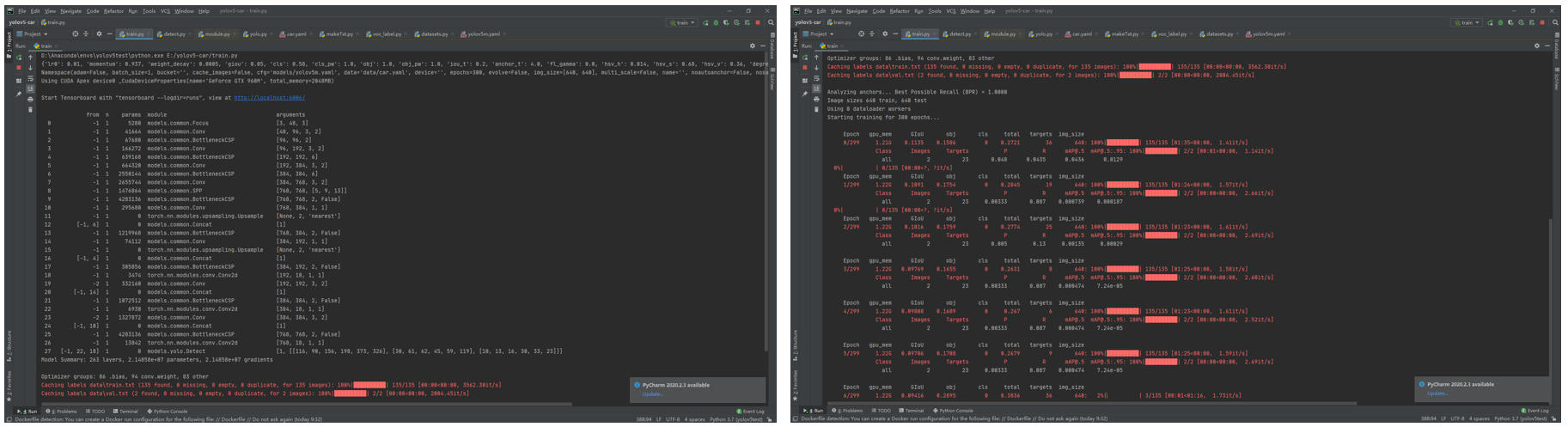The height and width of the screenshot is (427, 1568).
Task: Switch to detect.py tab in left window
Action: pyautogui.click(x=173, y=34)
